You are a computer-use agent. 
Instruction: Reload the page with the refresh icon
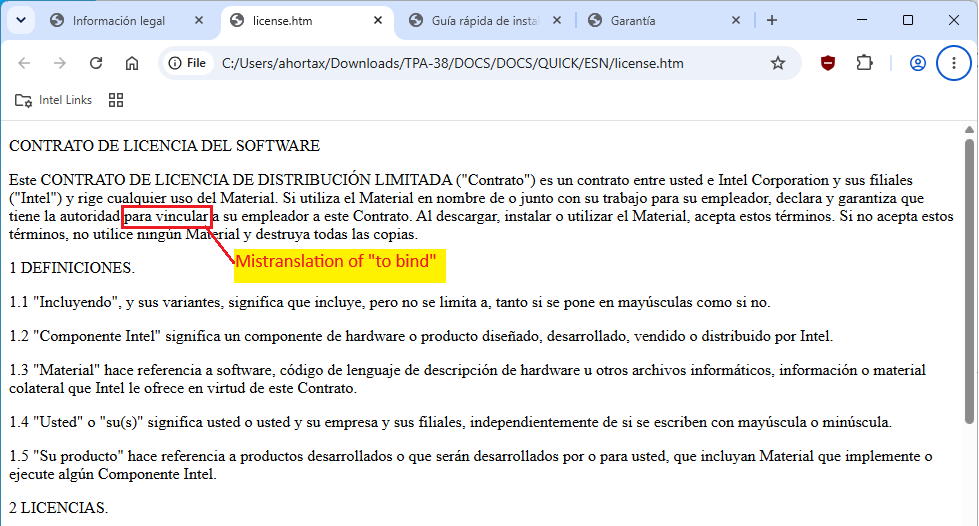click(x=96, y=63)
